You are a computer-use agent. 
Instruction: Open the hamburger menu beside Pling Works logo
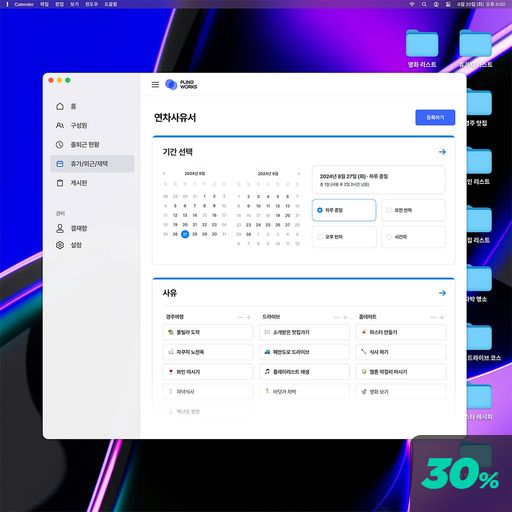(x=155, y=85)
